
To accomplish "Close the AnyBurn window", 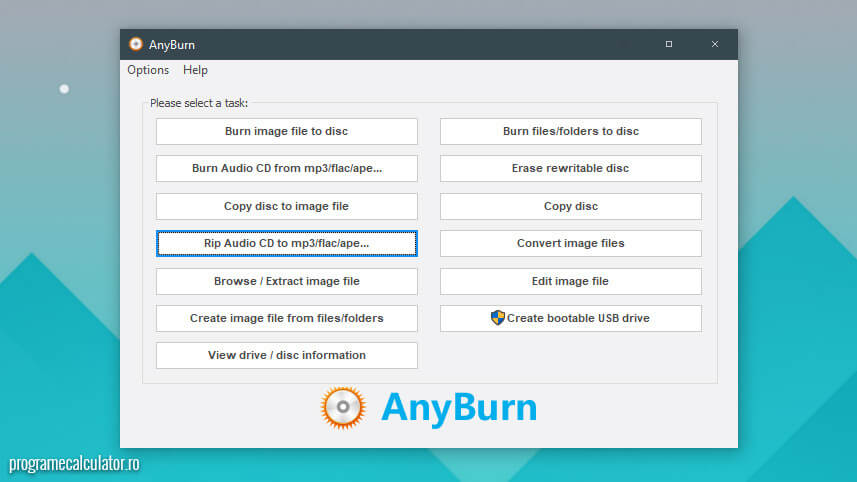I will pos(714,44).
